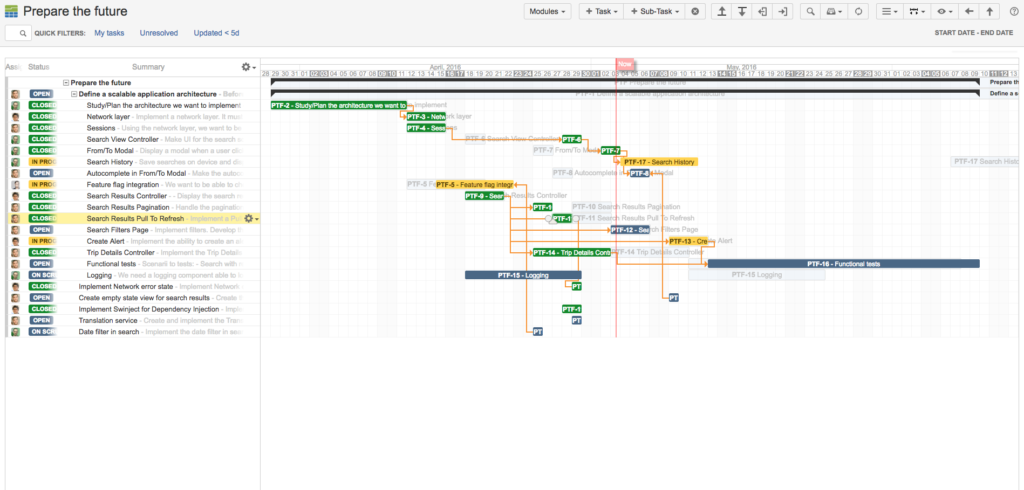Image resolution: width=1024 pixels, height=490 pixels.
Task: Click the magnifier search icon in toolbar
Action: click(x=810, y=11)
